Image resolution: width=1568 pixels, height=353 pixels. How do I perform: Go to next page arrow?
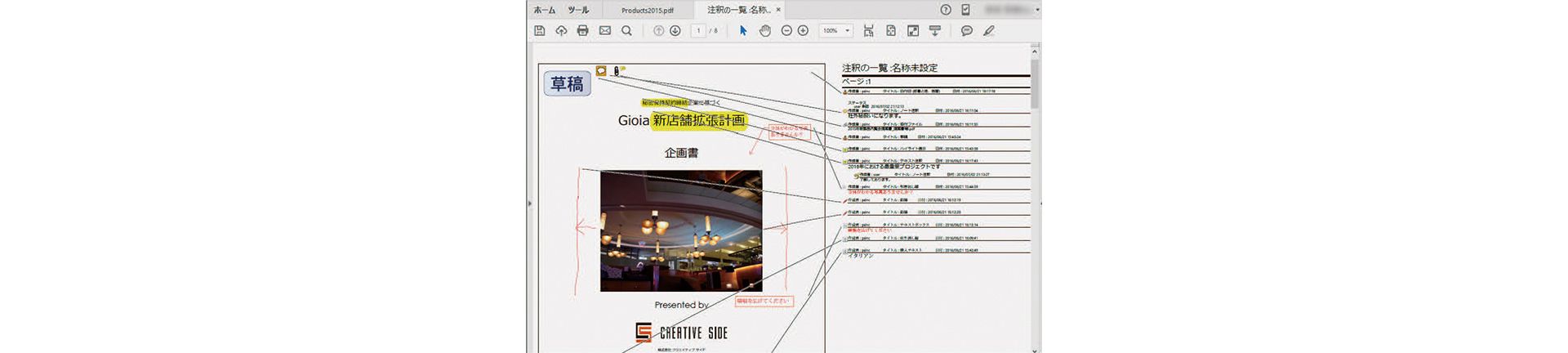tap(675, 30)
